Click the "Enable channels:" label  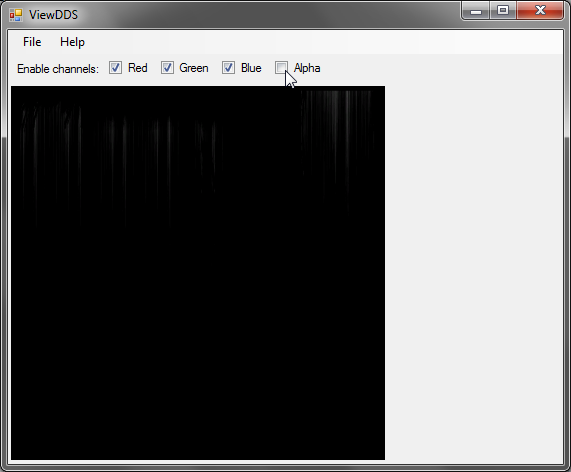coord(58,69)
